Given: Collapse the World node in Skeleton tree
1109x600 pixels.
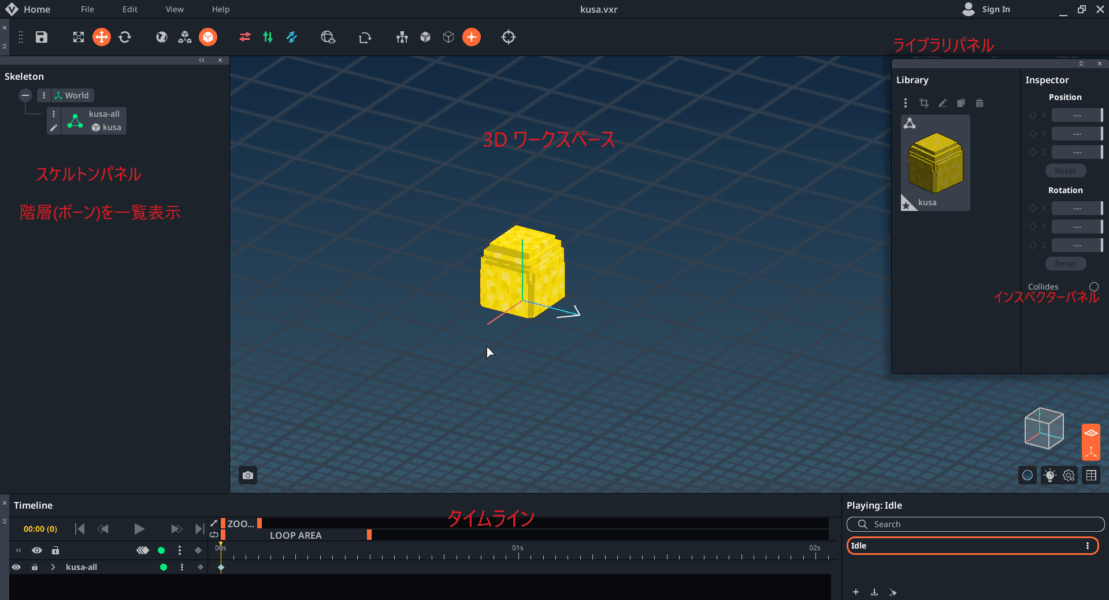Looking at the screenshot, I should pyautogui.click(x=25, y=96).
